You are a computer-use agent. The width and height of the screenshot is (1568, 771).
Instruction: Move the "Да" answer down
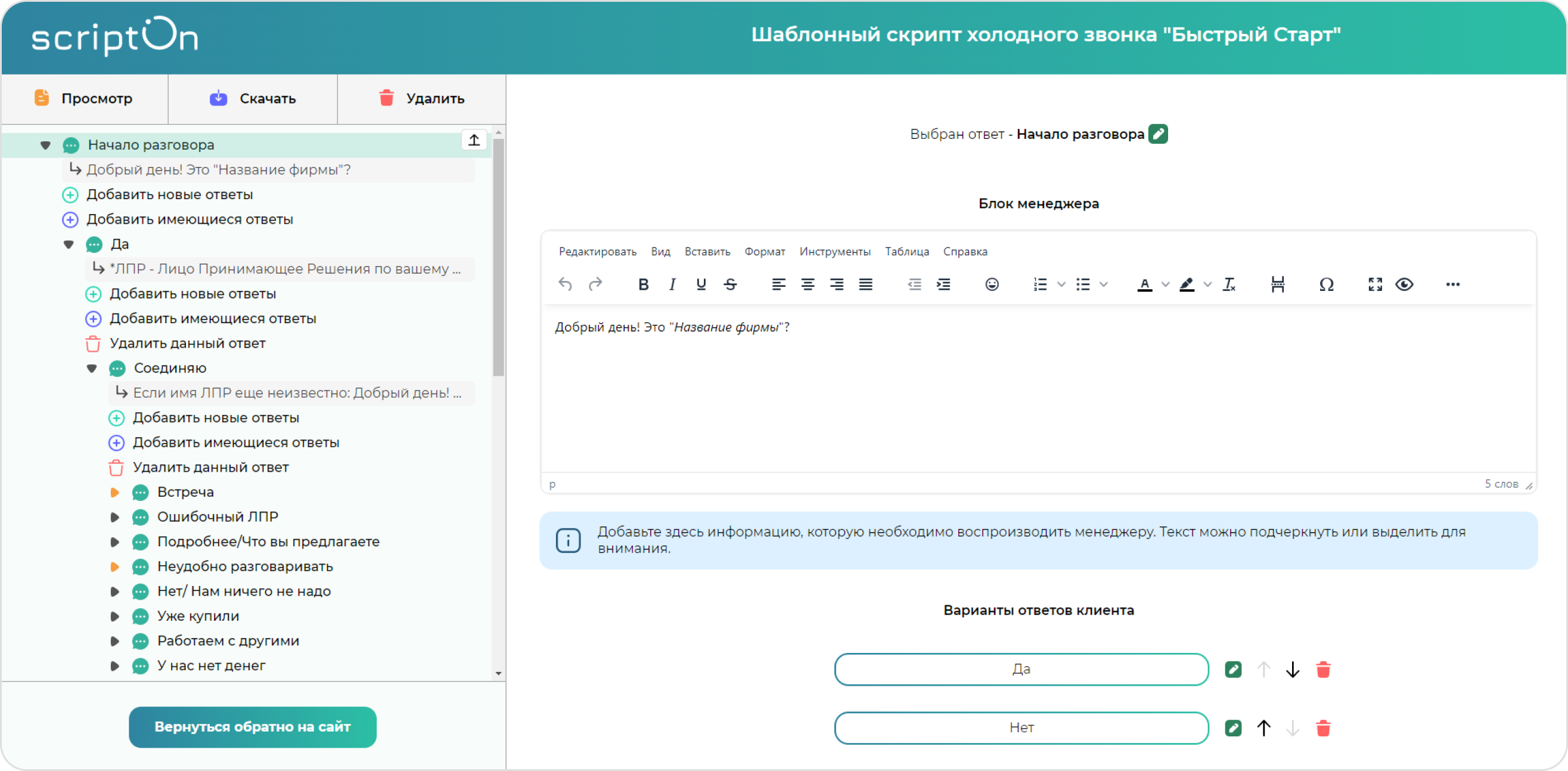[1292, 670]
